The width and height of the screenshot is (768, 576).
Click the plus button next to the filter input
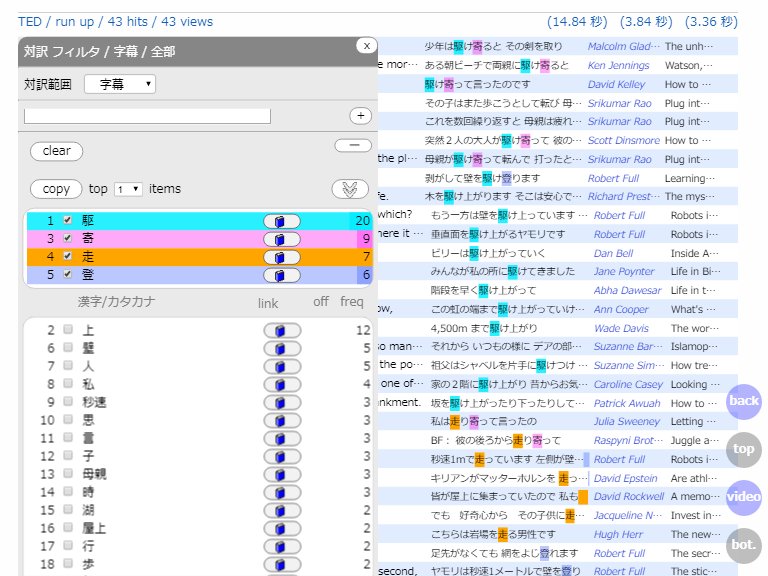(x=360, y=116)
